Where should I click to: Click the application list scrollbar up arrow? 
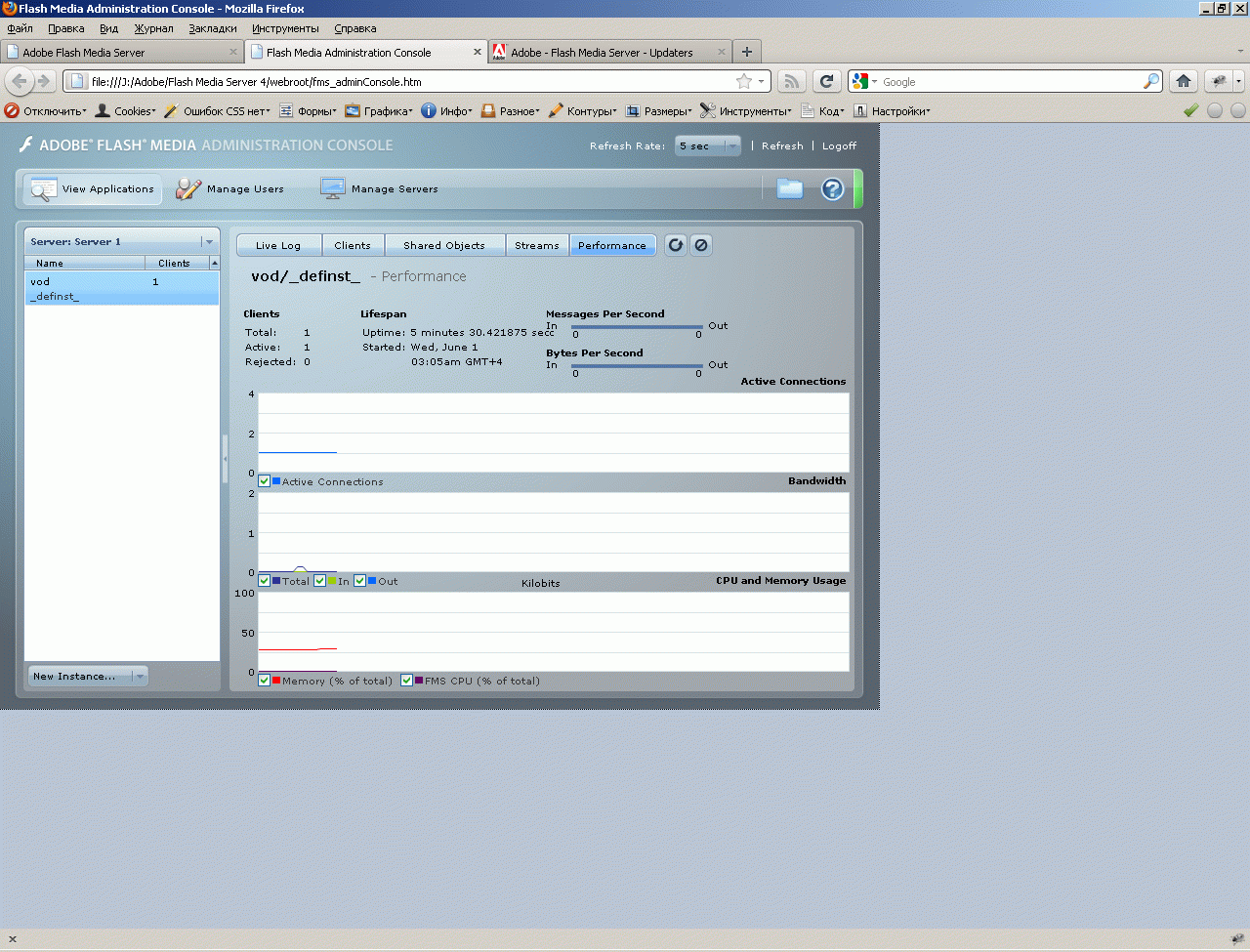click(x=215, y=263)
